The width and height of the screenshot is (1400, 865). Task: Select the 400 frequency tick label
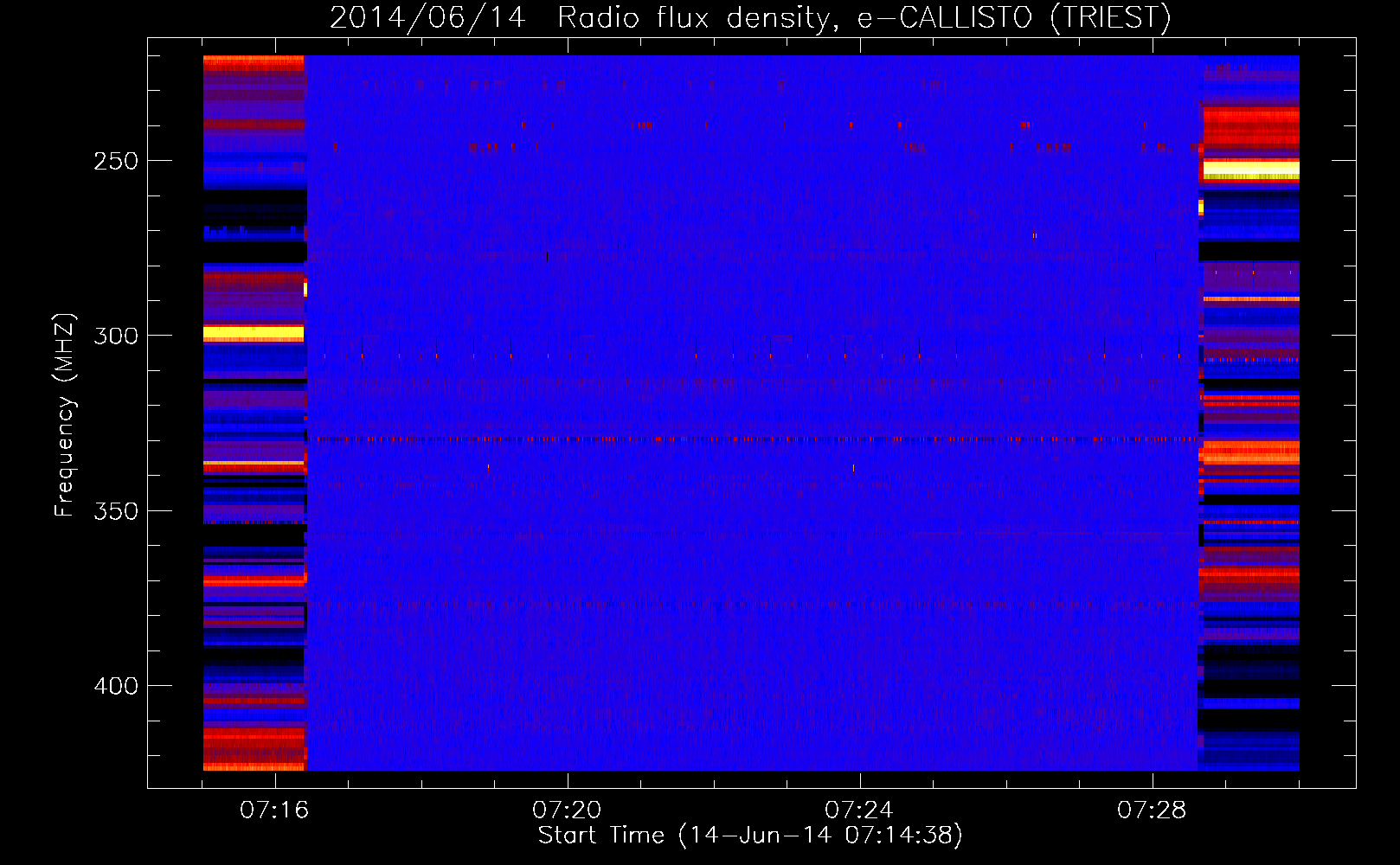116,686
